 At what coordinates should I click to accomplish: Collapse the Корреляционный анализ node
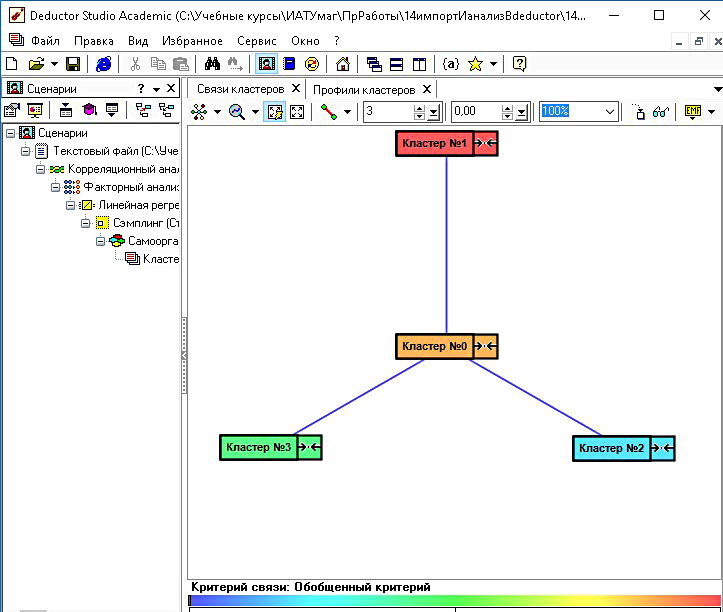(x=41, y=169)
